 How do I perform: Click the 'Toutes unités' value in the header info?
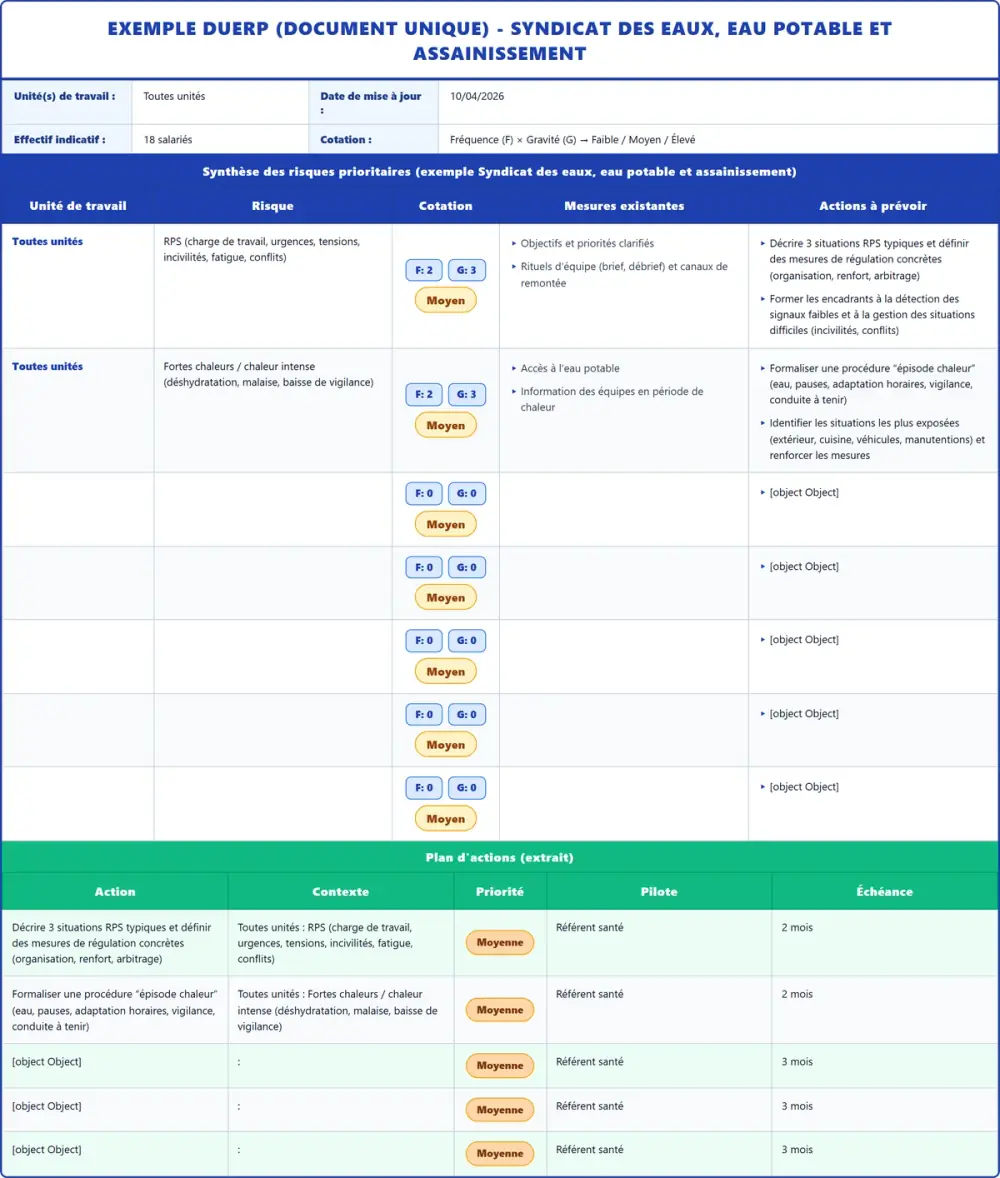point(174,96)
